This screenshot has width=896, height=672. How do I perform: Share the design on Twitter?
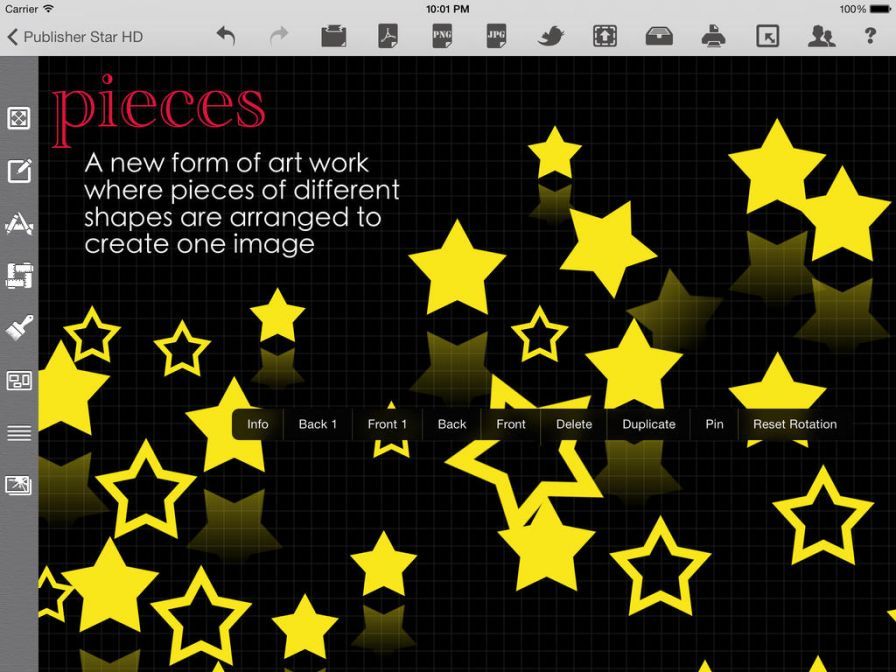click(550, 37)
